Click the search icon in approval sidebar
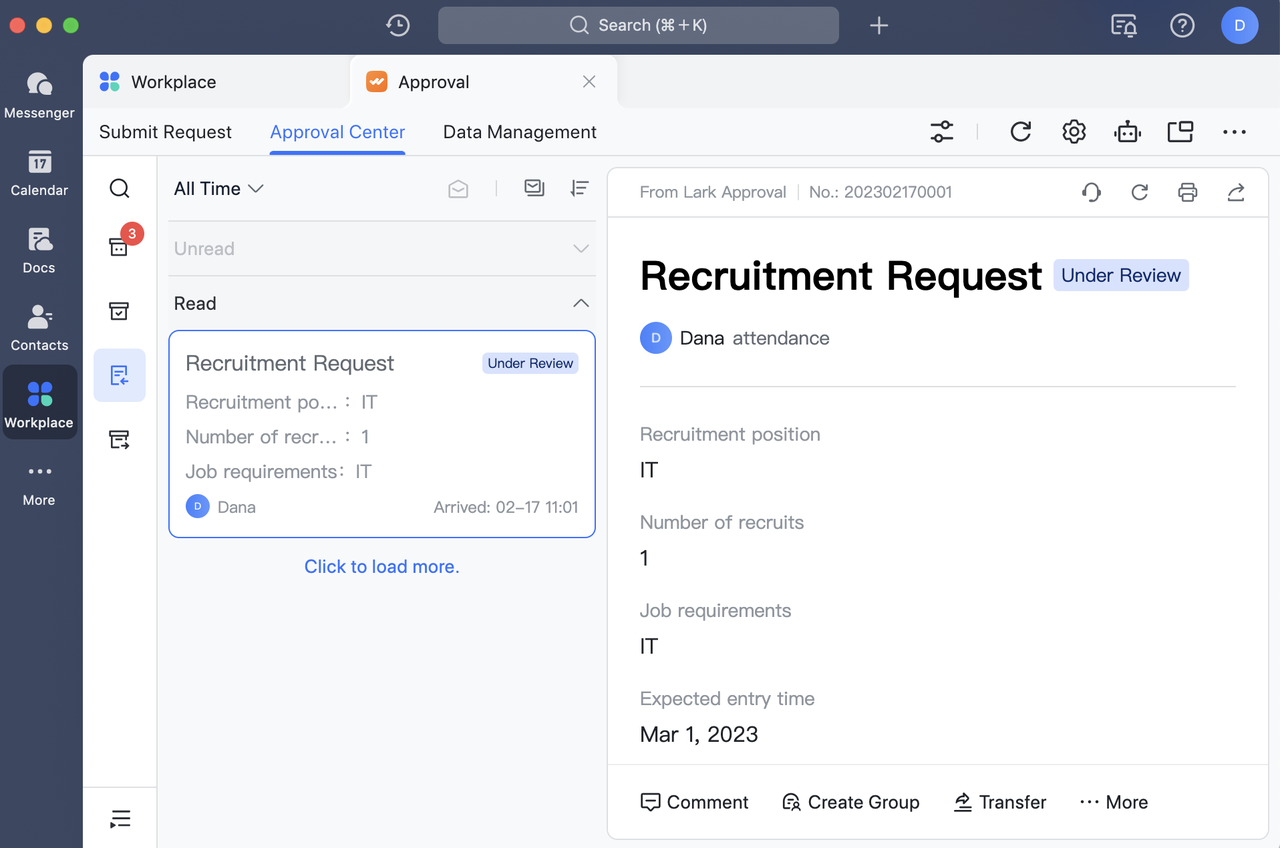The image size is (1280, 848). [119, 189]
